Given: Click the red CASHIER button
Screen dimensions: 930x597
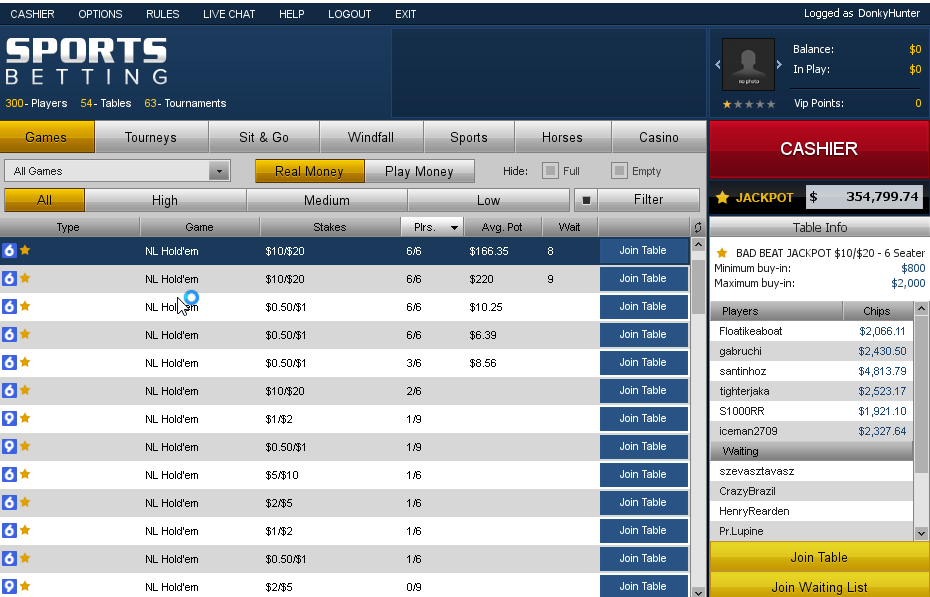Looking at the screenshot, I should 819,149.
